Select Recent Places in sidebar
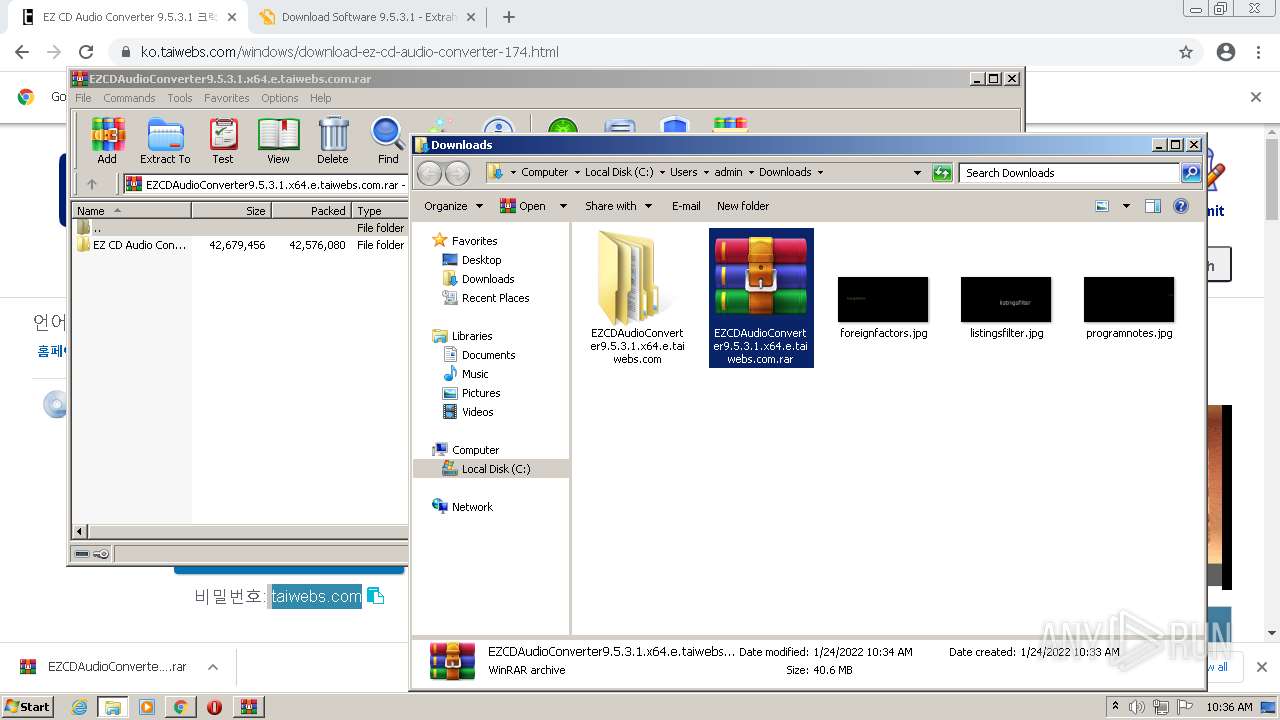 (495, 298)
